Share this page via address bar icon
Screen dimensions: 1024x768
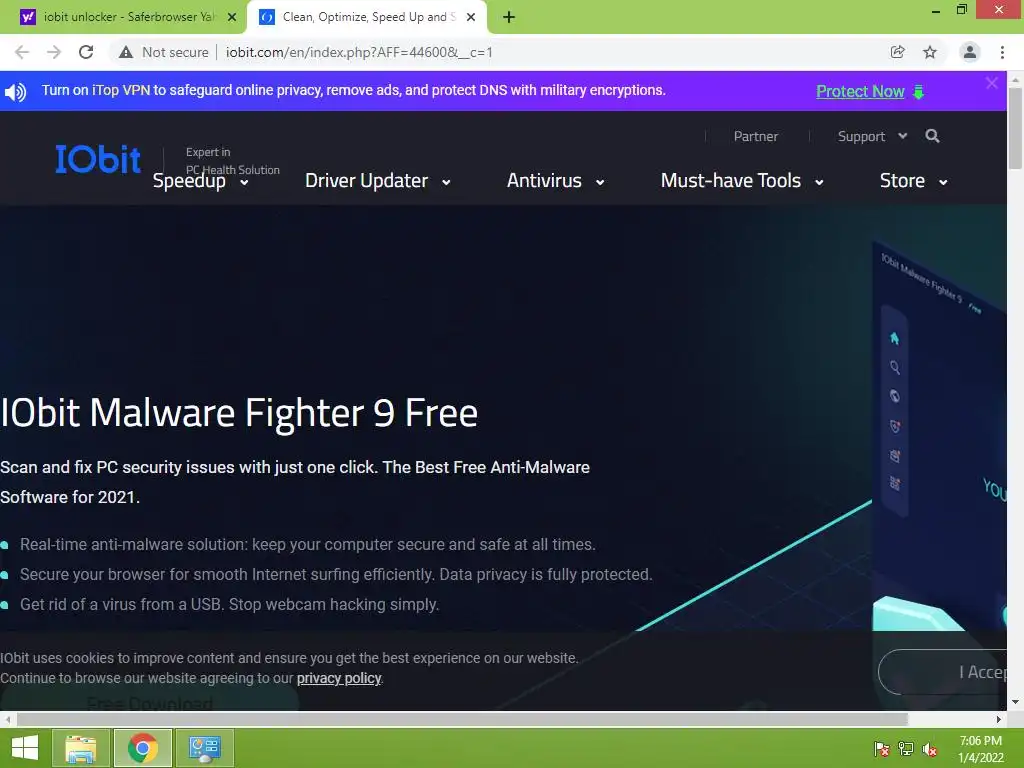(897, 52)
